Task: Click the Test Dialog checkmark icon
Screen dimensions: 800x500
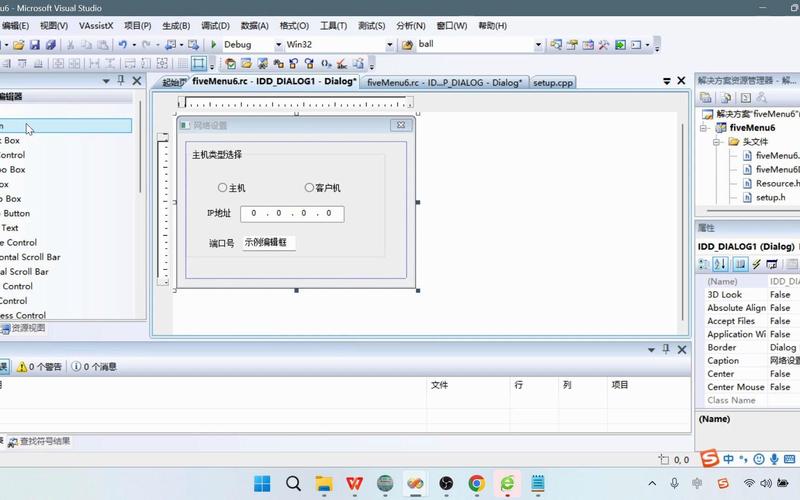Action: pos(231,64)
